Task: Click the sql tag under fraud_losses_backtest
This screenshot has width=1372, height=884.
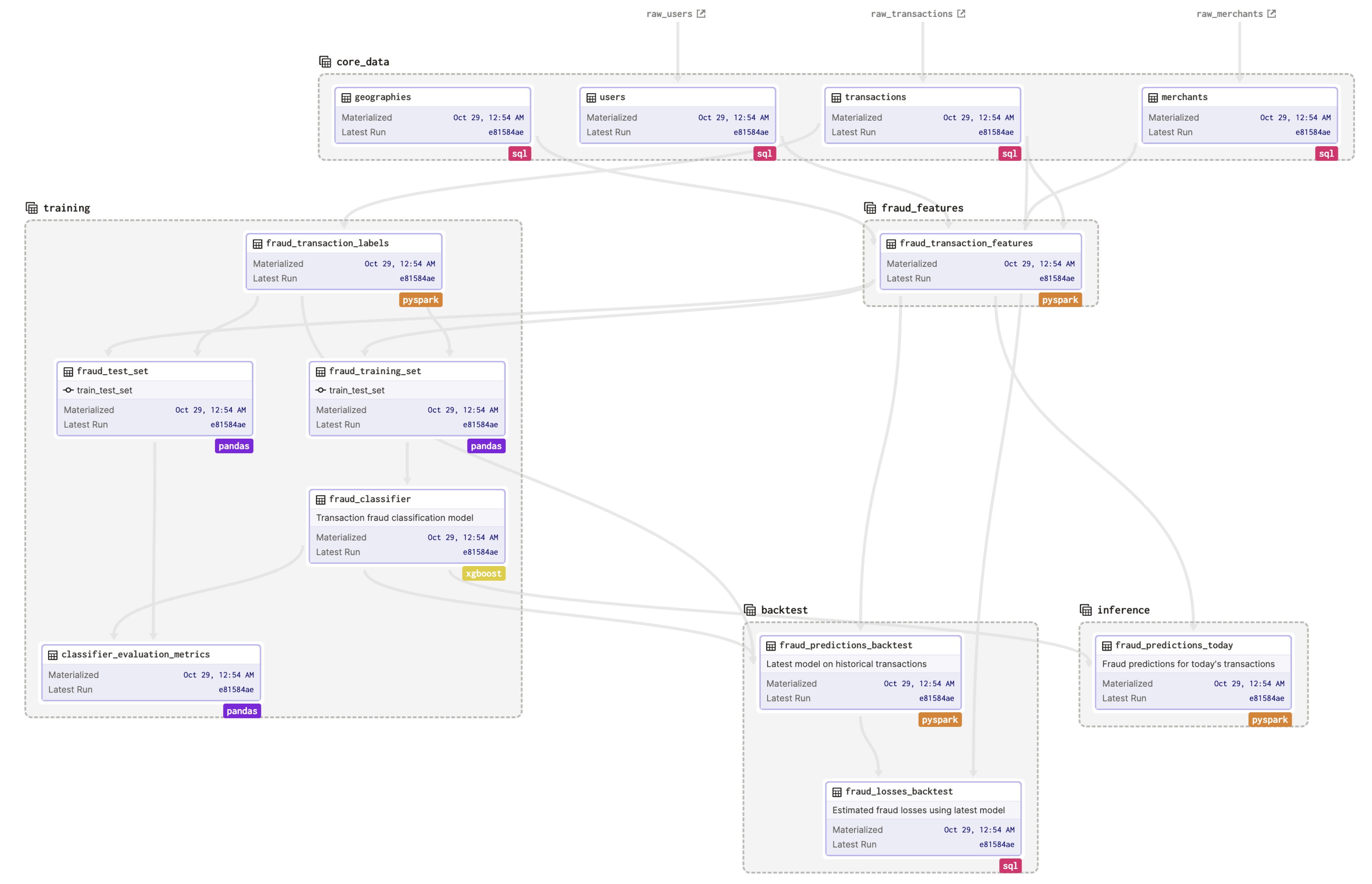Action: pos(1010,865)
